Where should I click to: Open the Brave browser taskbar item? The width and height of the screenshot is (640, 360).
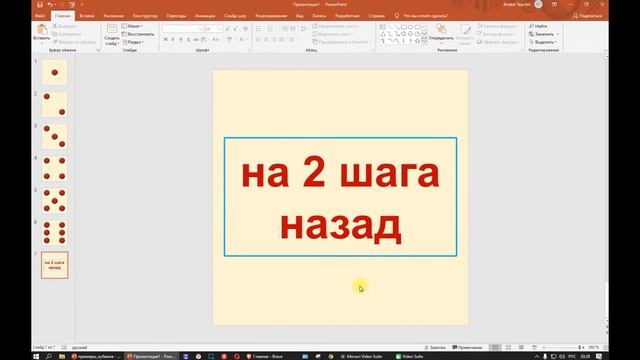265,356
